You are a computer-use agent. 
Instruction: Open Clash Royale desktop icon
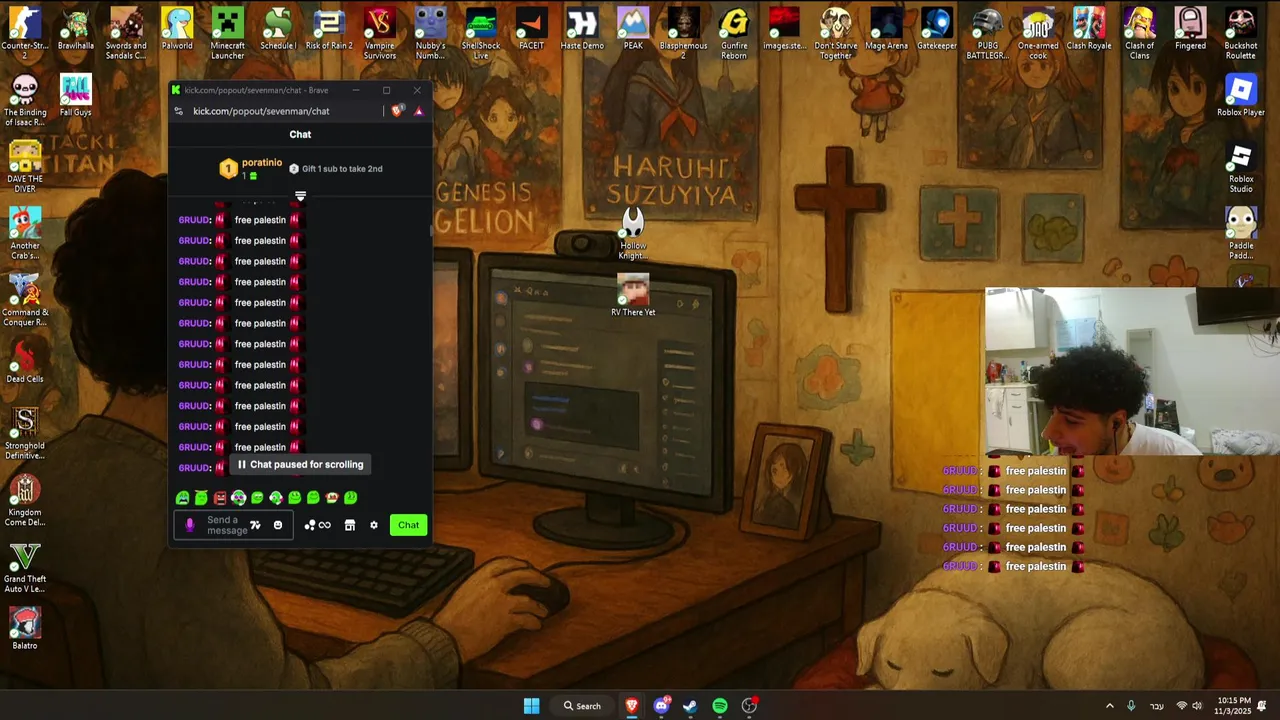(x=1089, y=30)
